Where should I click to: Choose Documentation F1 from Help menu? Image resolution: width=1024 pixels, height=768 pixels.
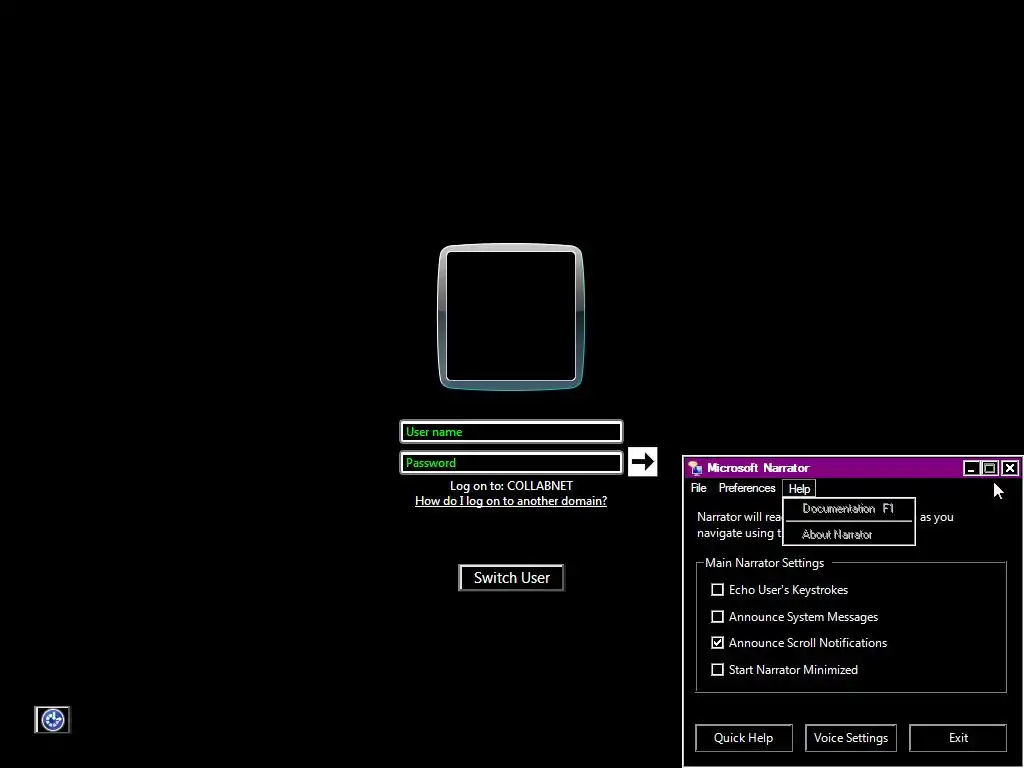point(848,509)
